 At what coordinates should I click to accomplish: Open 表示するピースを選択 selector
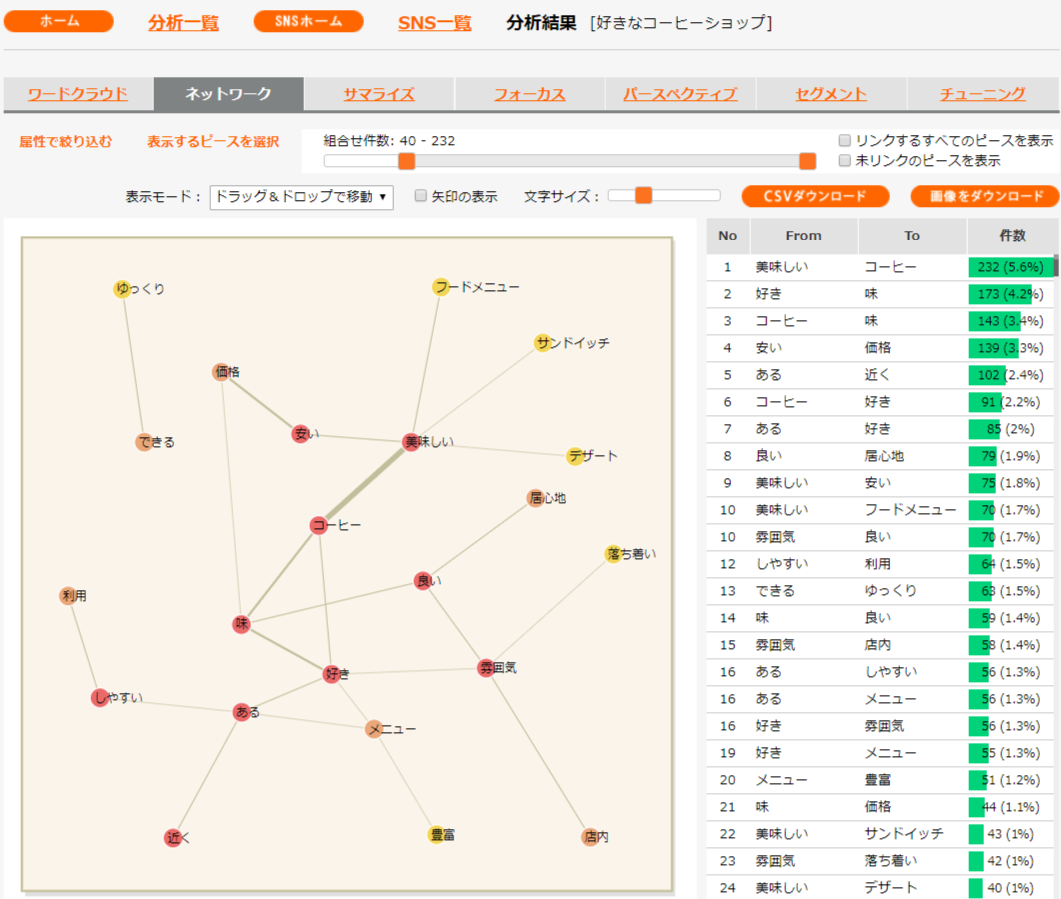213,142
